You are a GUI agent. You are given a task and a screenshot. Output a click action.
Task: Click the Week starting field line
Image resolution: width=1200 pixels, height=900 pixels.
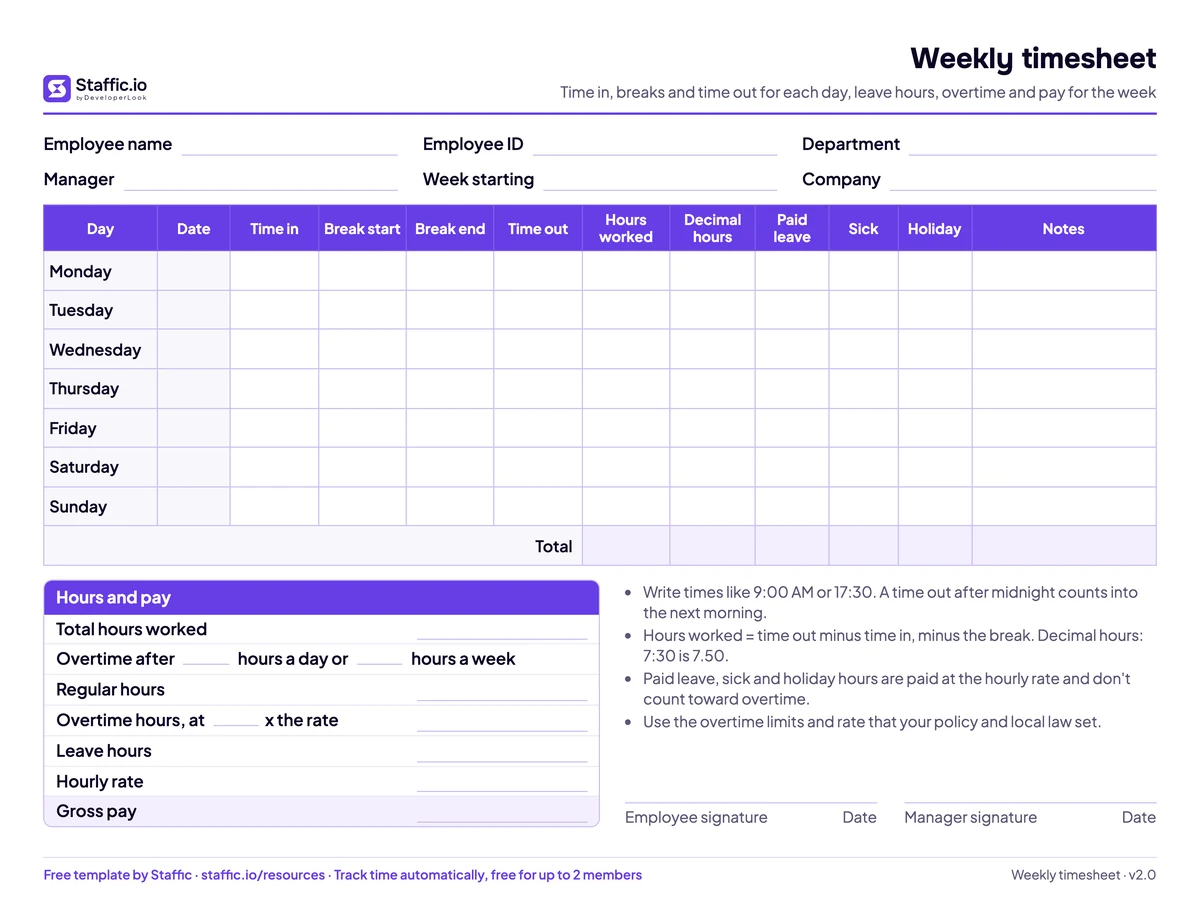point(660,181)
